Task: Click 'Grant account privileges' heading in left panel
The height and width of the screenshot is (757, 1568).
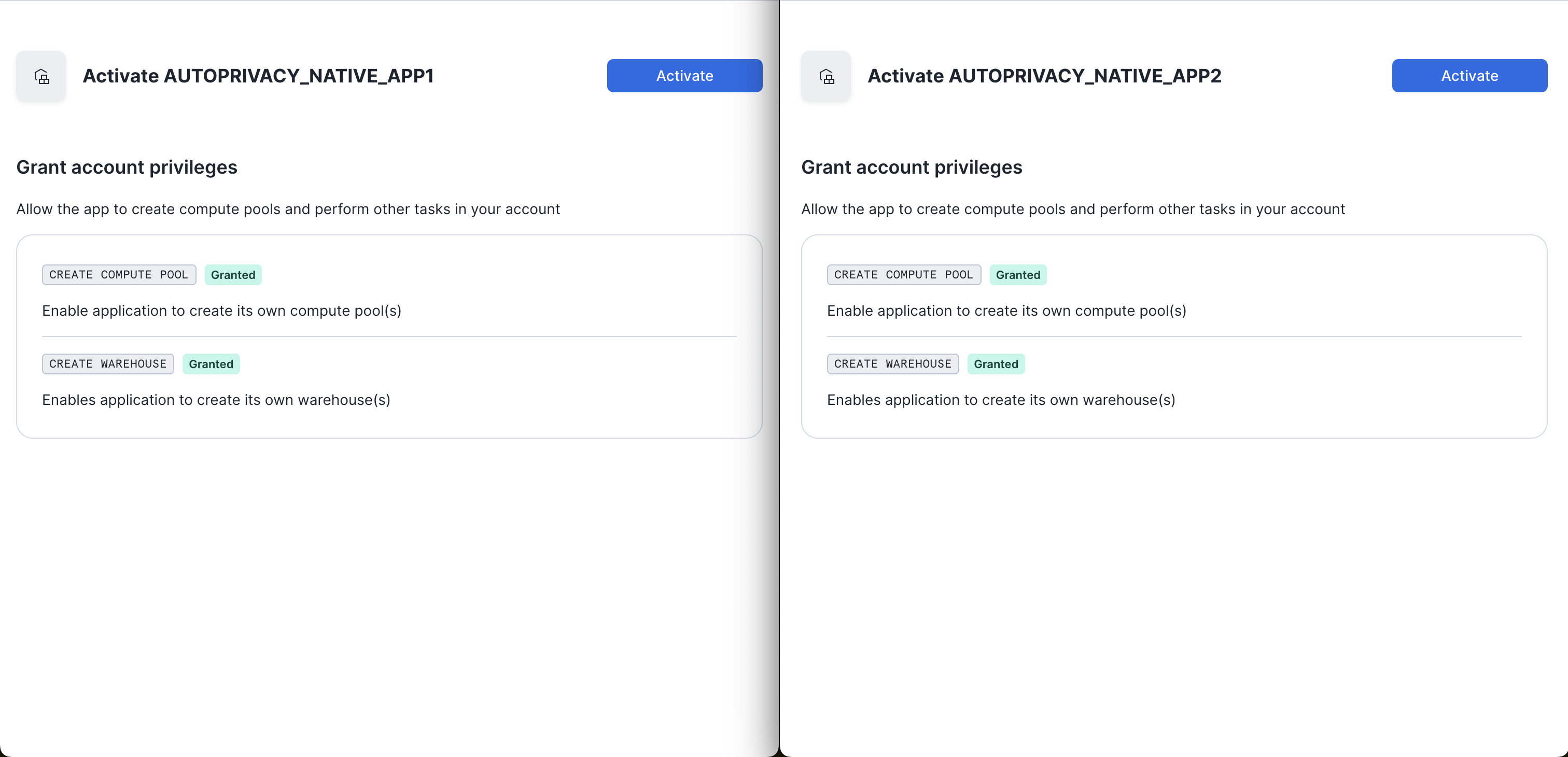Action: click(x=127, y=167)
